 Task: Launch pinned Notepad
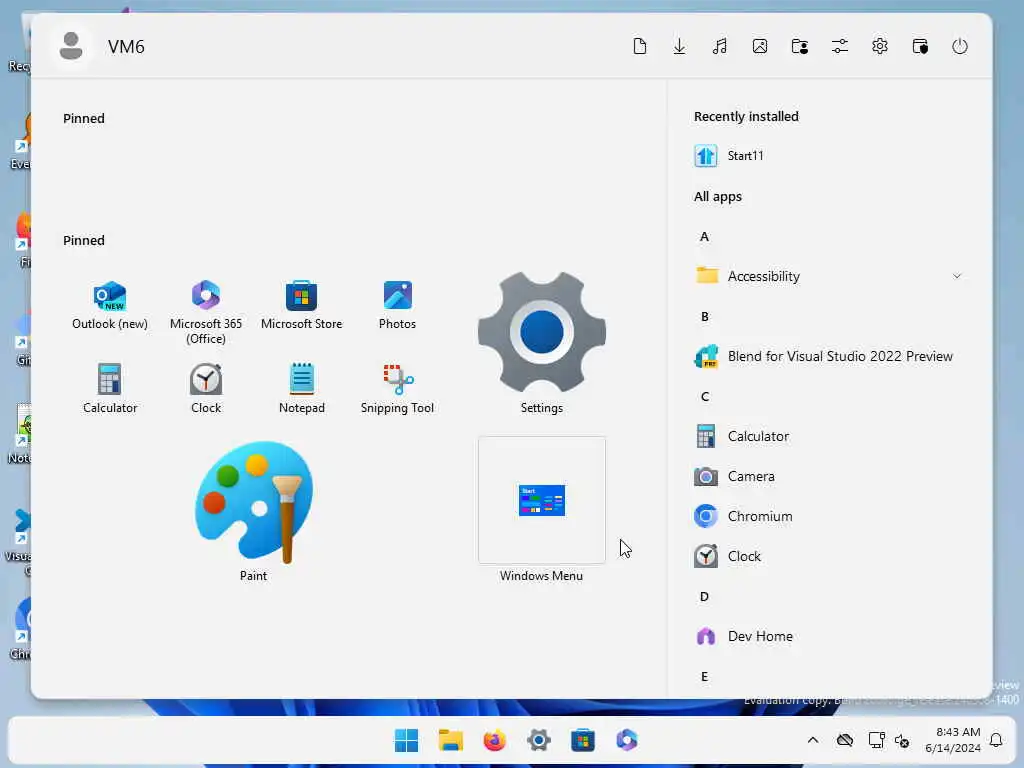(x=302, y=389)
